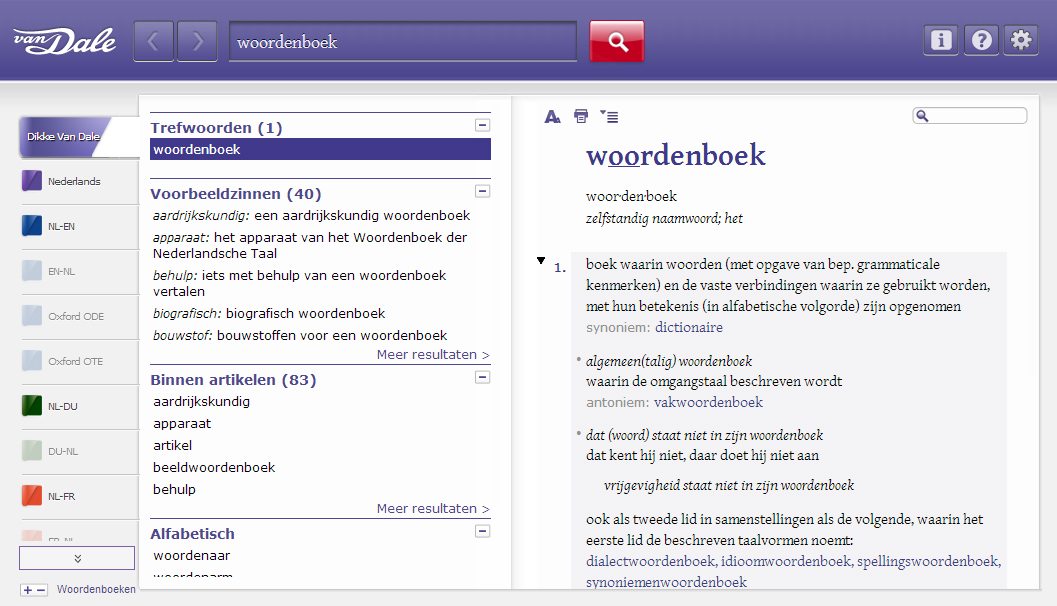Image resolution: width=1057 pixels, height=606 pixels.
Task: Click the minus icon beside Woordenboeken
Action: coord(41,590)
